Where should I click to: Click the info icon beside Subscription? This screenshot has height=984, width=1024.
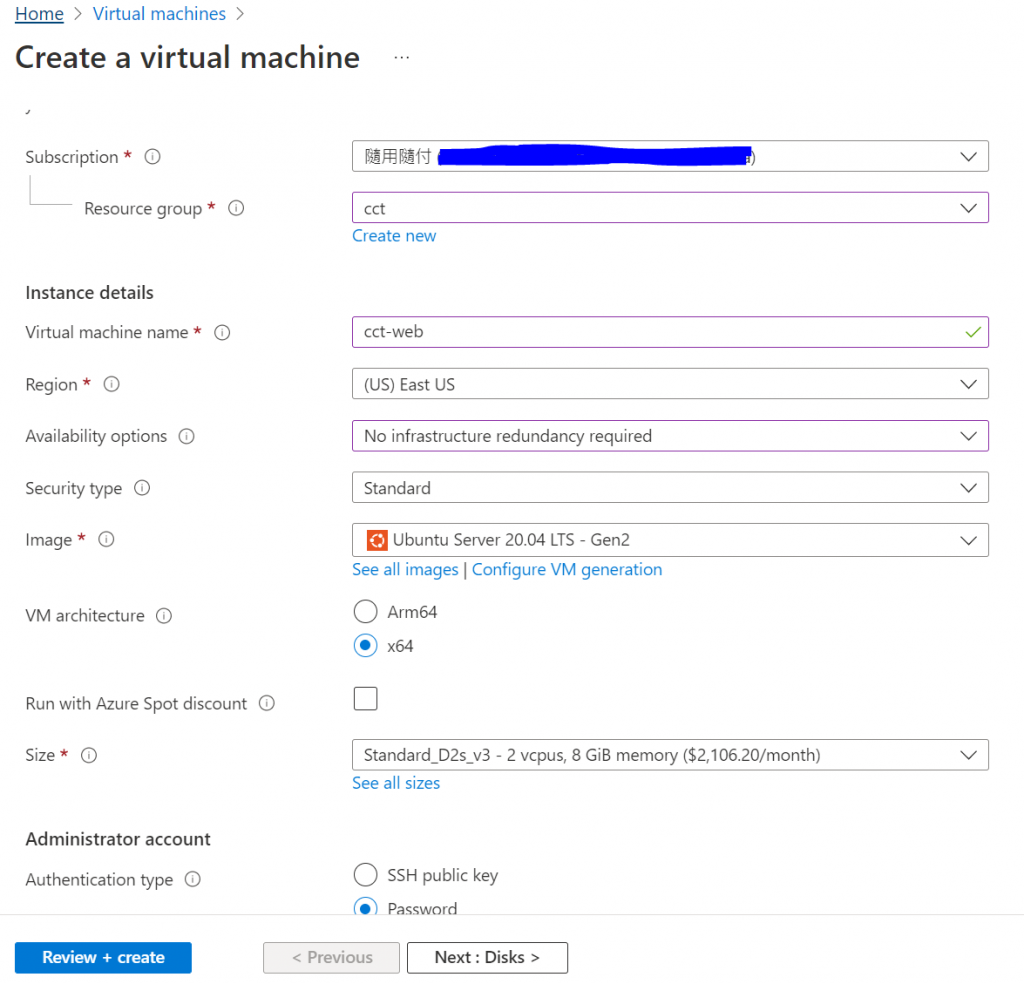pyautogui.click(x=153, y=157)
